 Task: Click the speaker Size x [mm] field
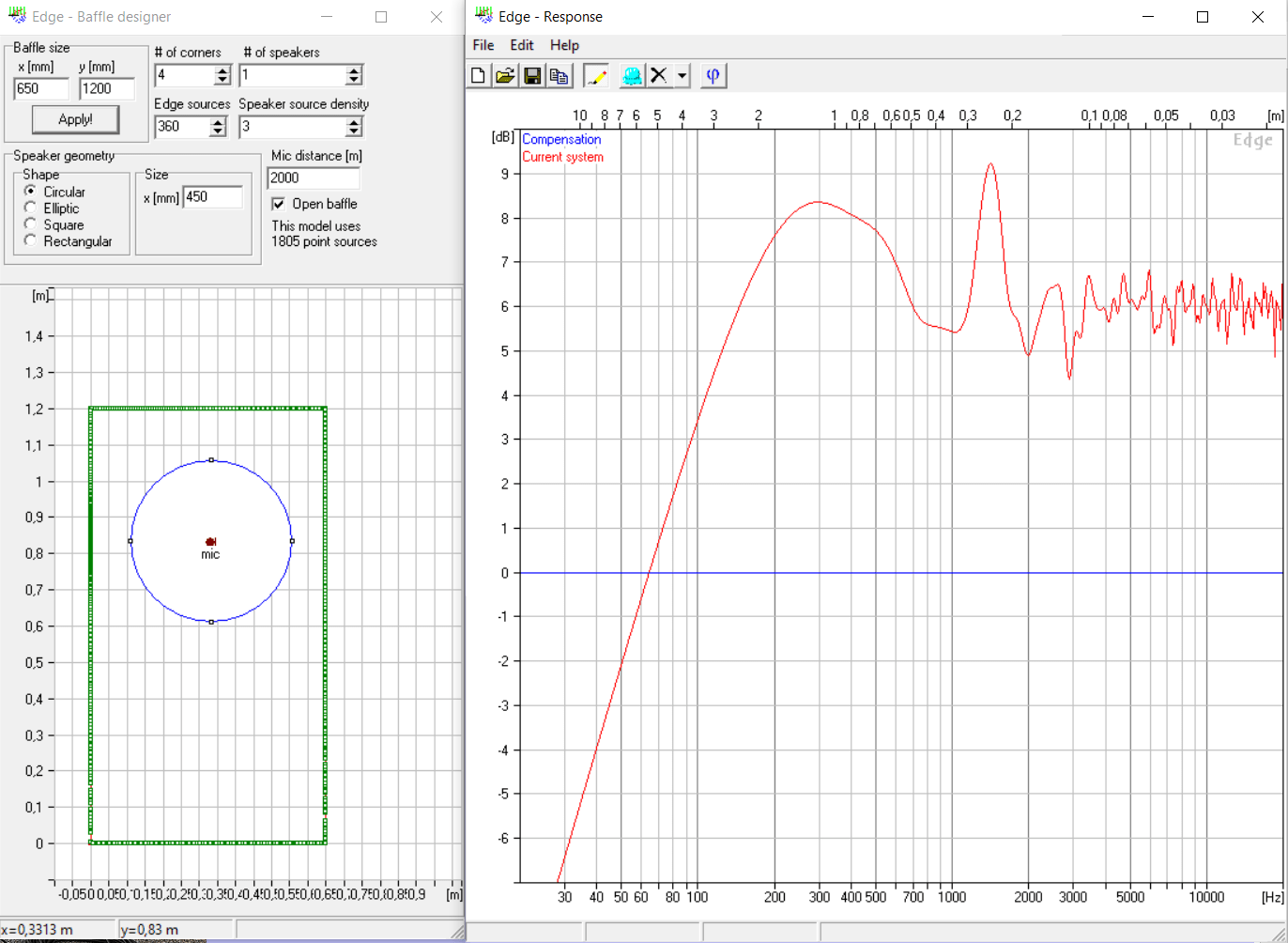coord(212,197)
